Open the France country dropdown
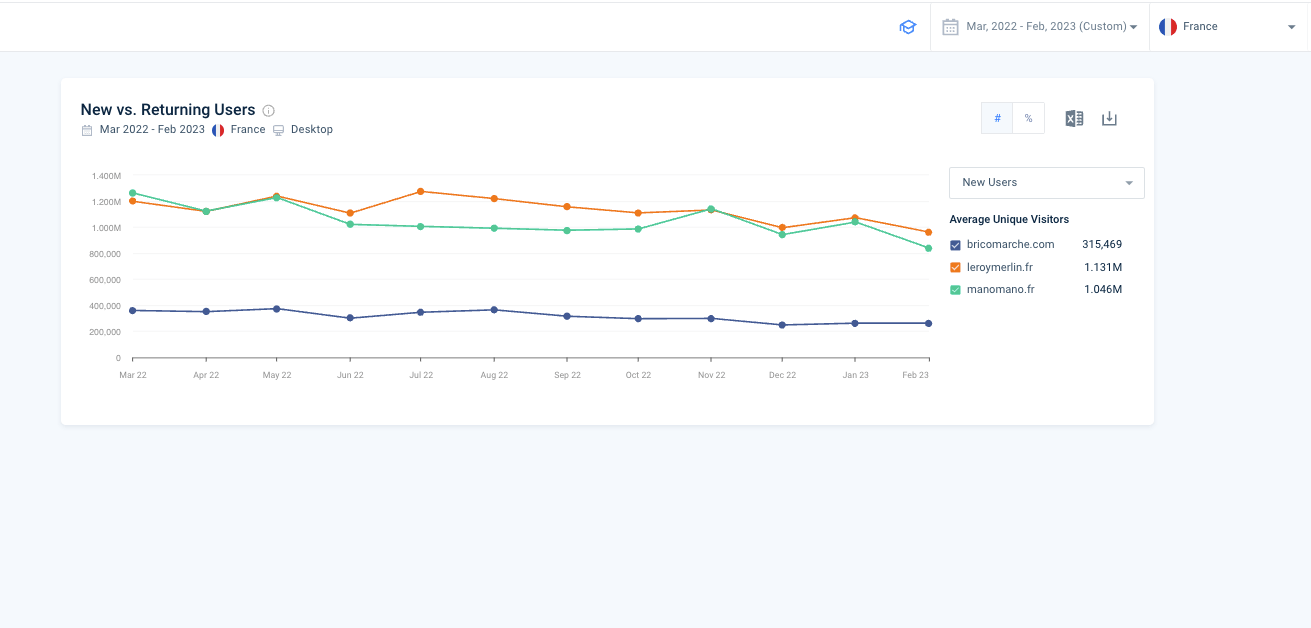 pos(1228,27)
